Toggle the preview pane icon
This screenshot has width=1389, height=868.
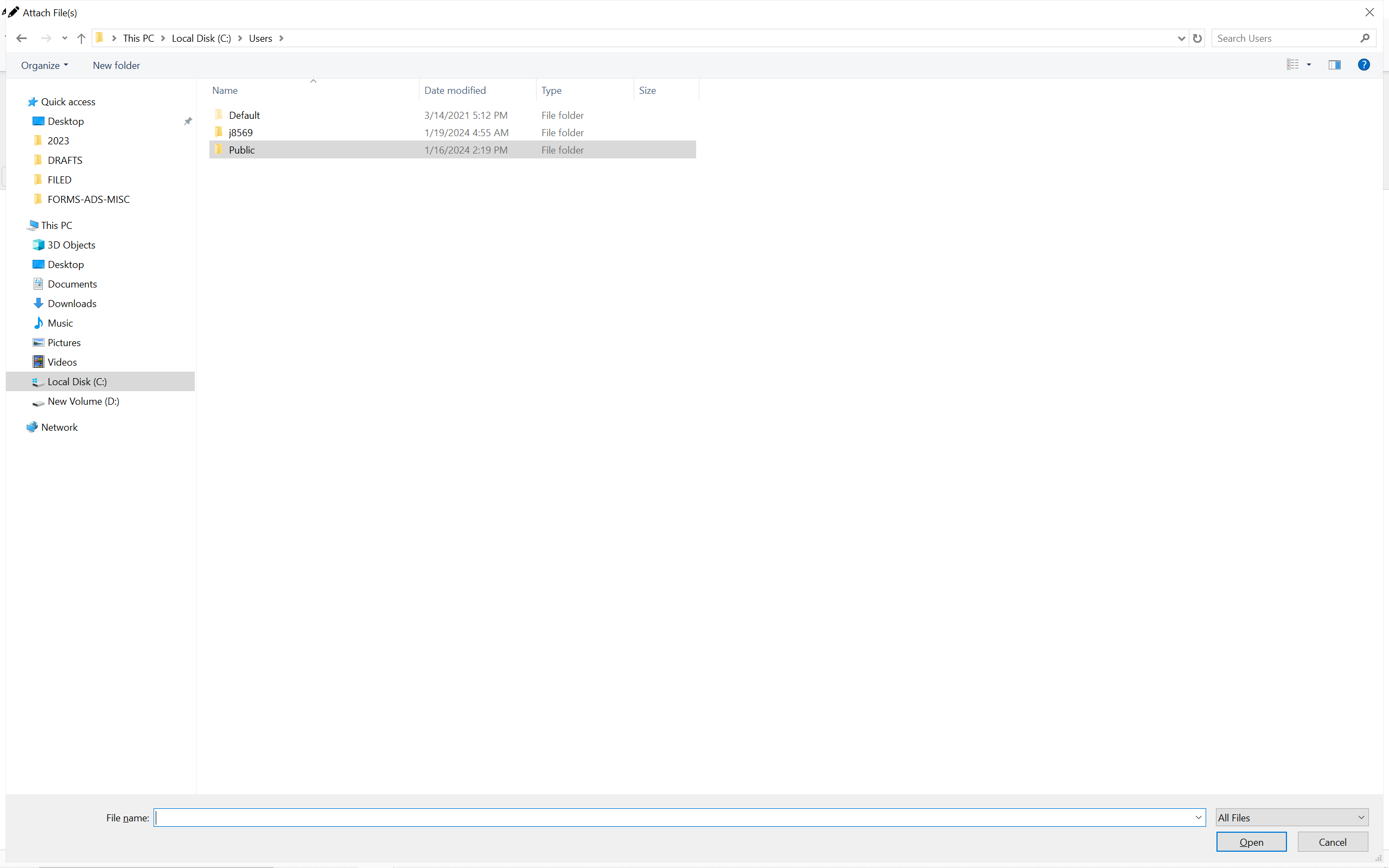pyautogui.click(x=1335, y=65)
